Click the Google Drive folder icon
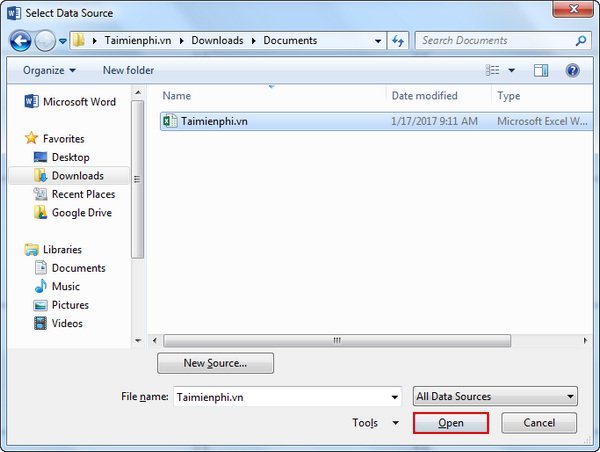The image size is (600, 452). 40,212
